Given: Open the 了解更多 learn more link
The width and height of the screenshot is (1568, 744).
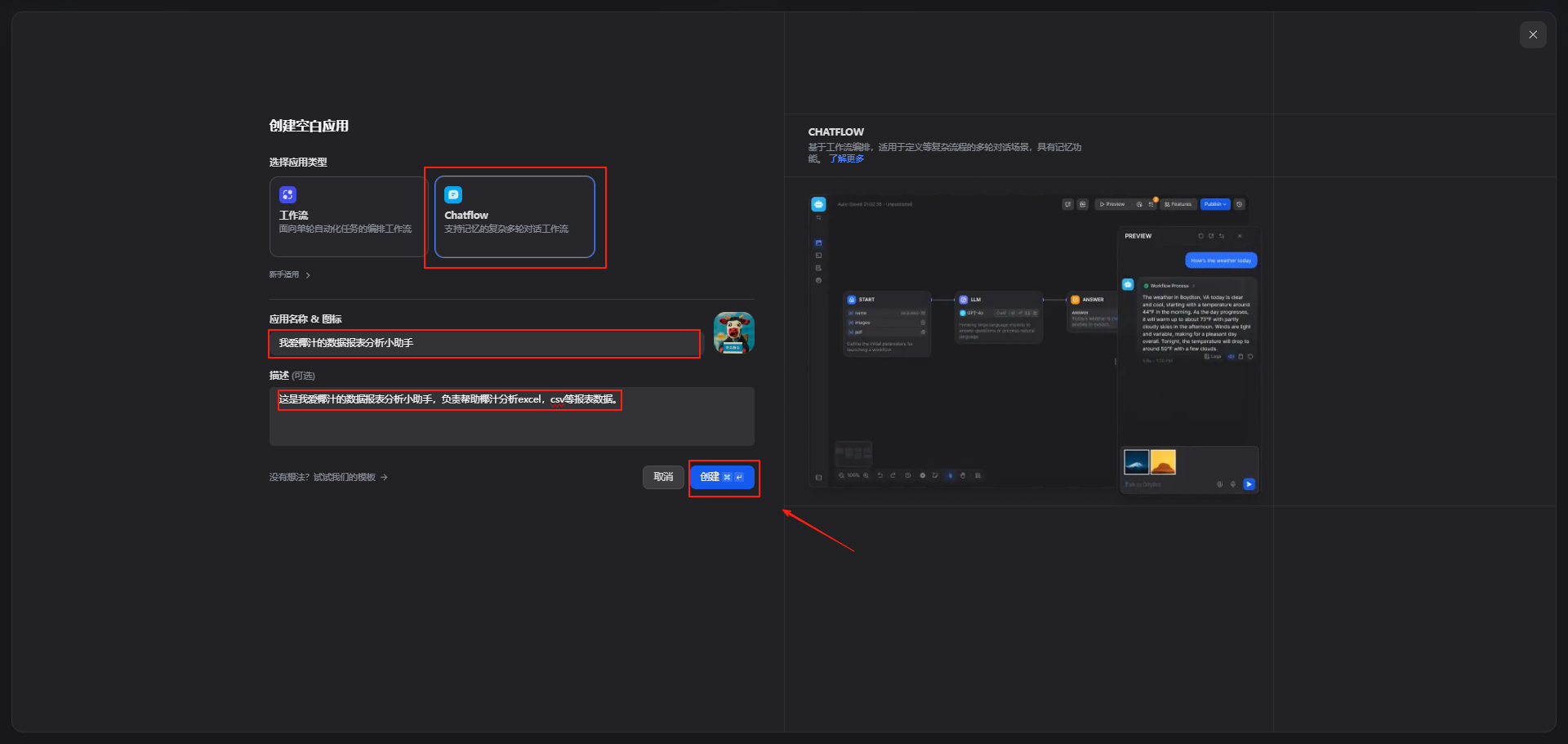Looking at the screenshot, I should [847, 158].
